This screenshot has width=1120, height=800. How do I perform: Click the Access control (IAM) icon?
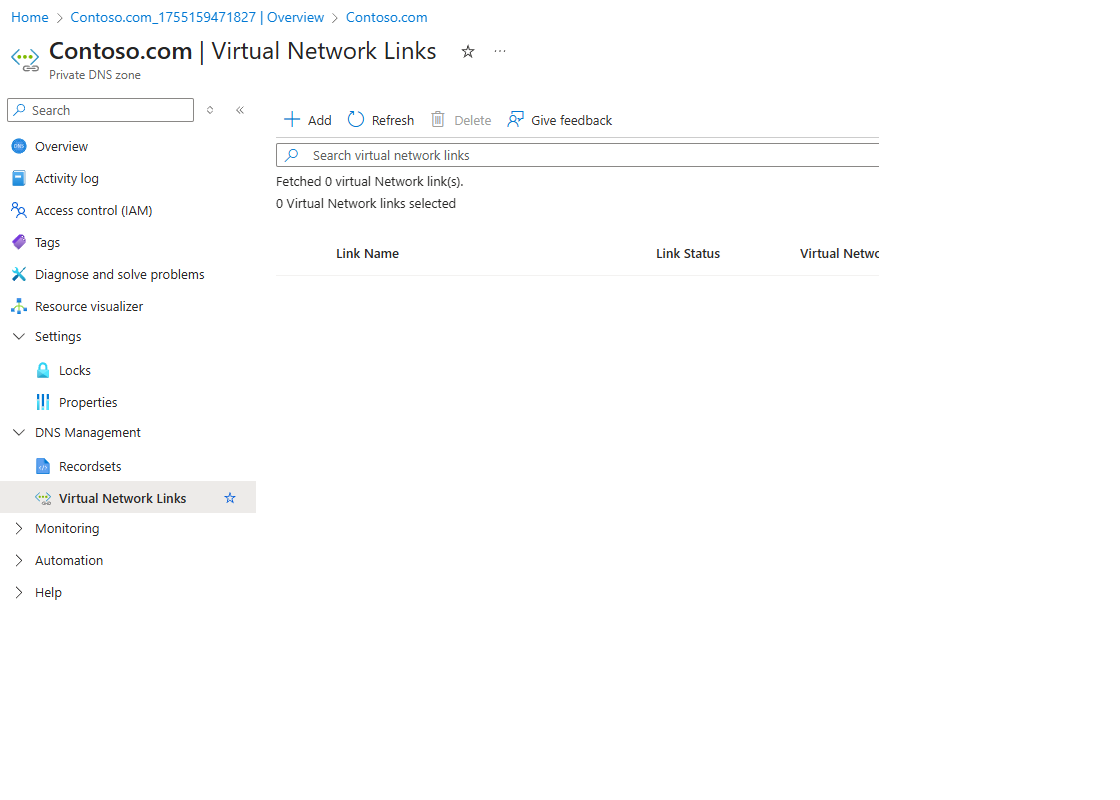click(x=19, y=210)
